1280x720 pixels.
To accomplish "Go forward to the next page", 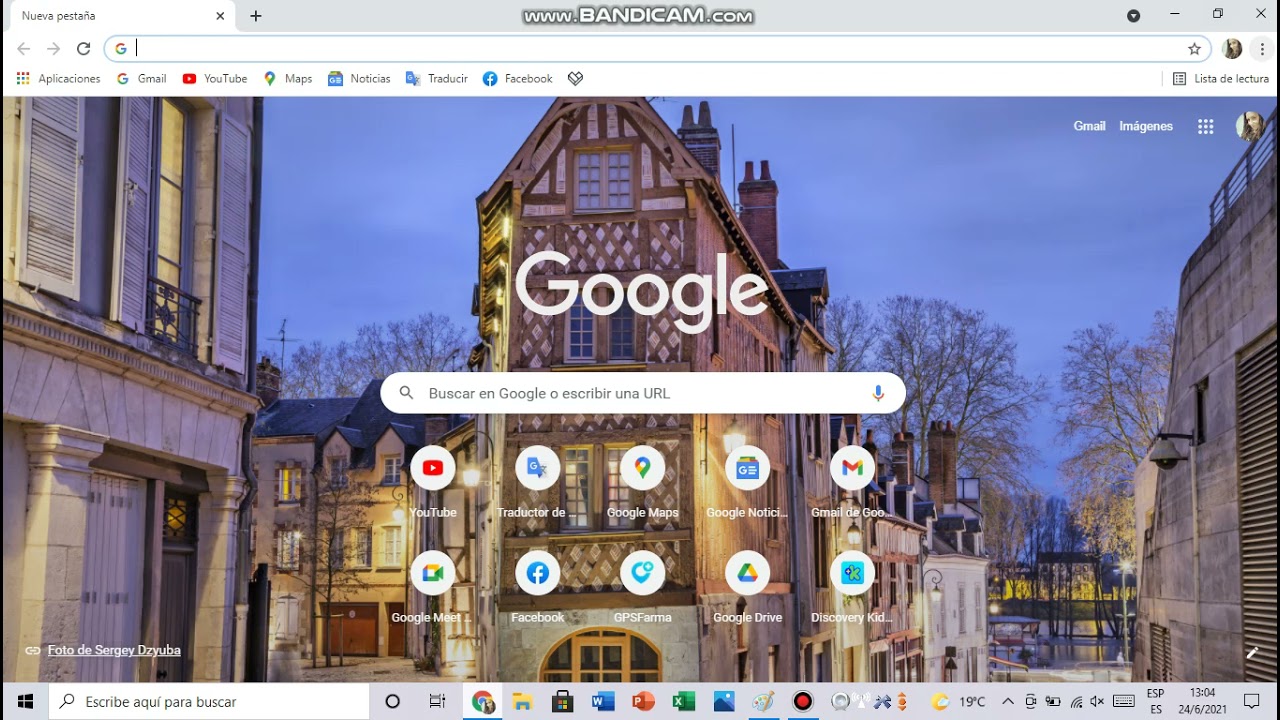I will [54, 48].
